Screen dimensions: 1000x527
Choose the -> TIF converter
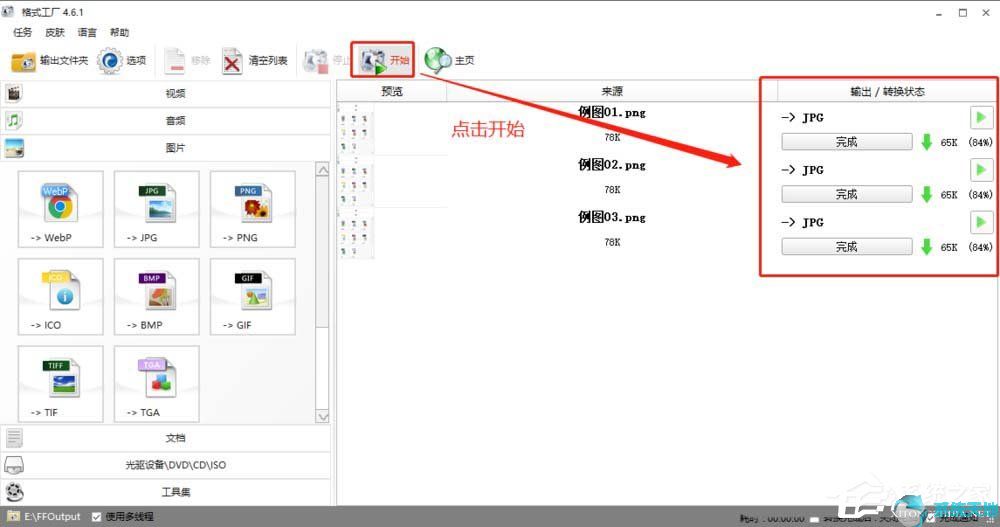tap(61, 384)
